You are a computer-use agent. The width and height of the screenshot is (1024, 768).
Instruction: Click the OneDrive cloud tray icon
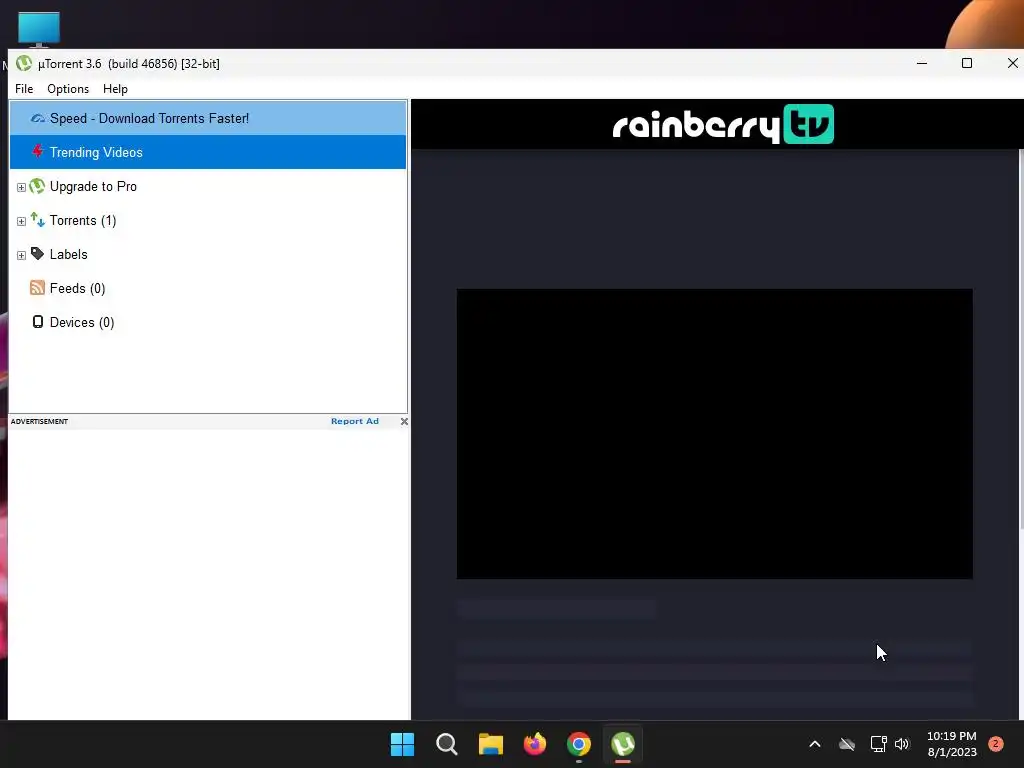pyautogui.click(x=847, y=744)
